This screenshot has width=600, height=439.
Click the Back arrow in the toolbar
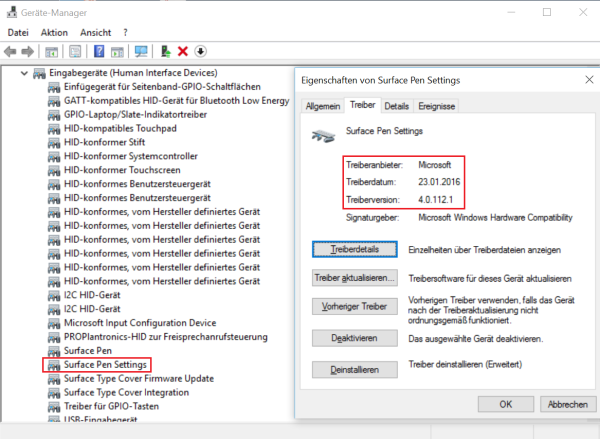pos(10,51)
